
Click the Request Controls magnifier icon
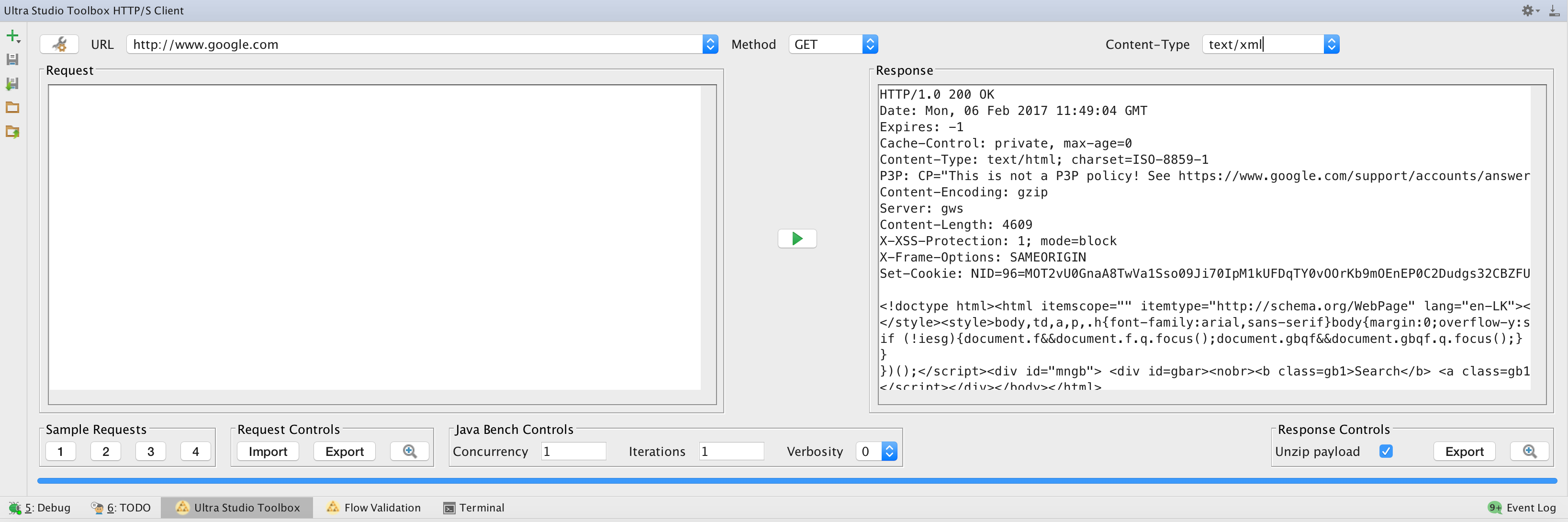[x=410, y=451]
